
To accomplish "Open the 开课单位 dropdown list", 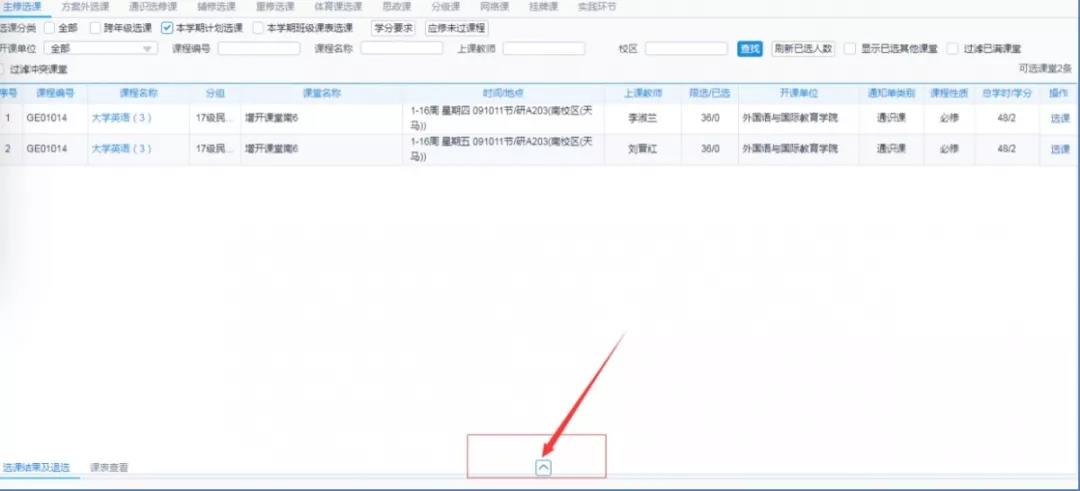I will click(102, 48).
